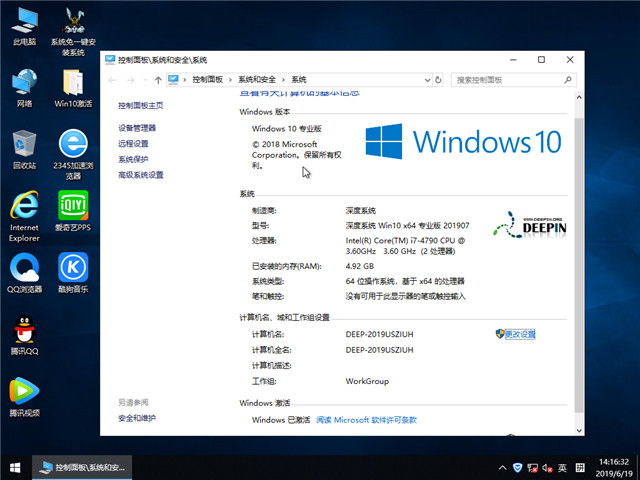
Task: Launch the 腾讯QQ penguin icon
Action: pyautogui.click(x=24, y=335)
